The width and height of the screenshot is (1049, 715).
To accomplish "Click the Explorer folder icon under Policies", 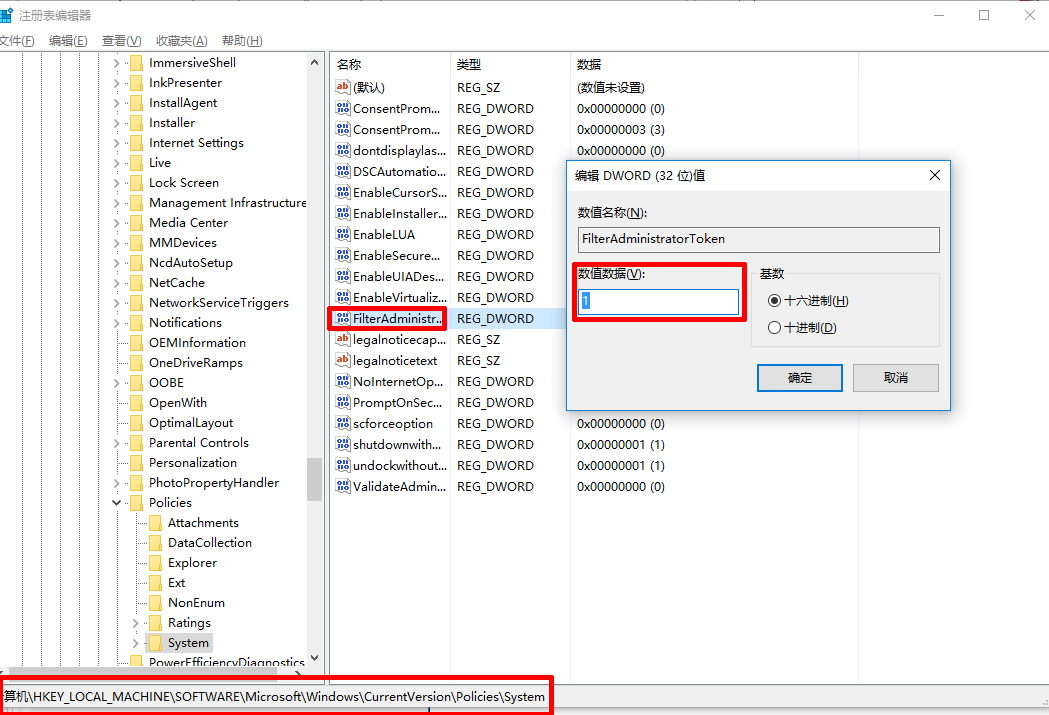I will click(157, 562).
